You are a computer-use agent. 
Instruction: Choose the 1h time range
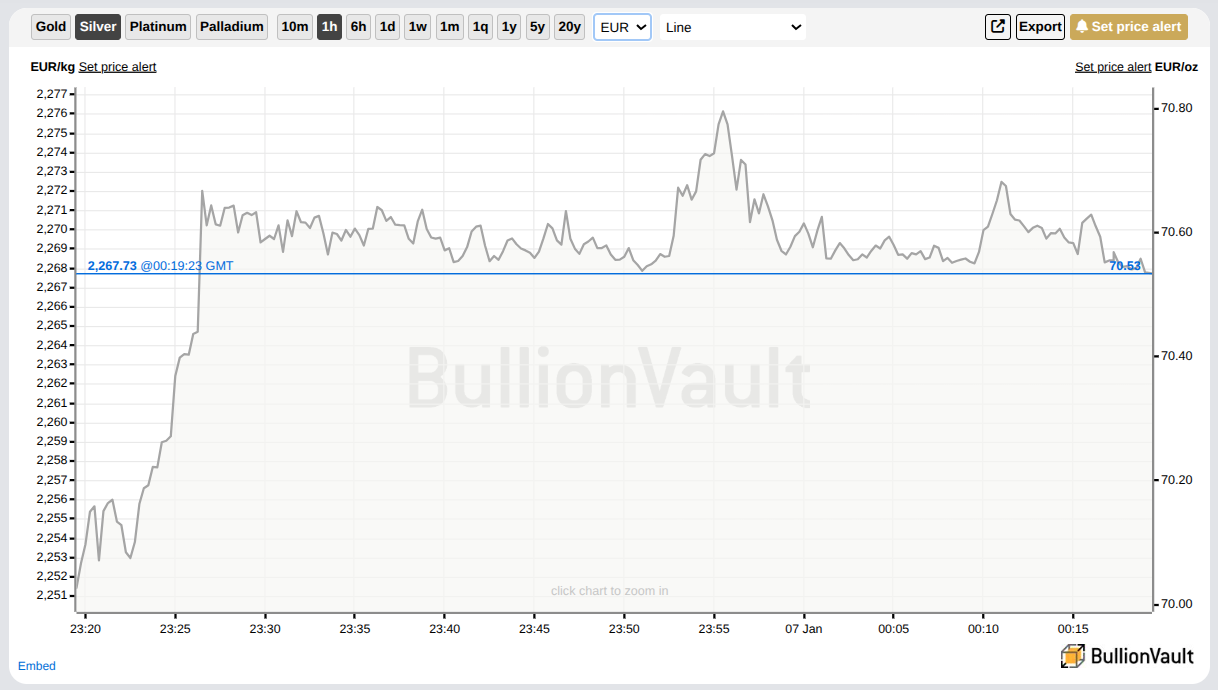329,27
